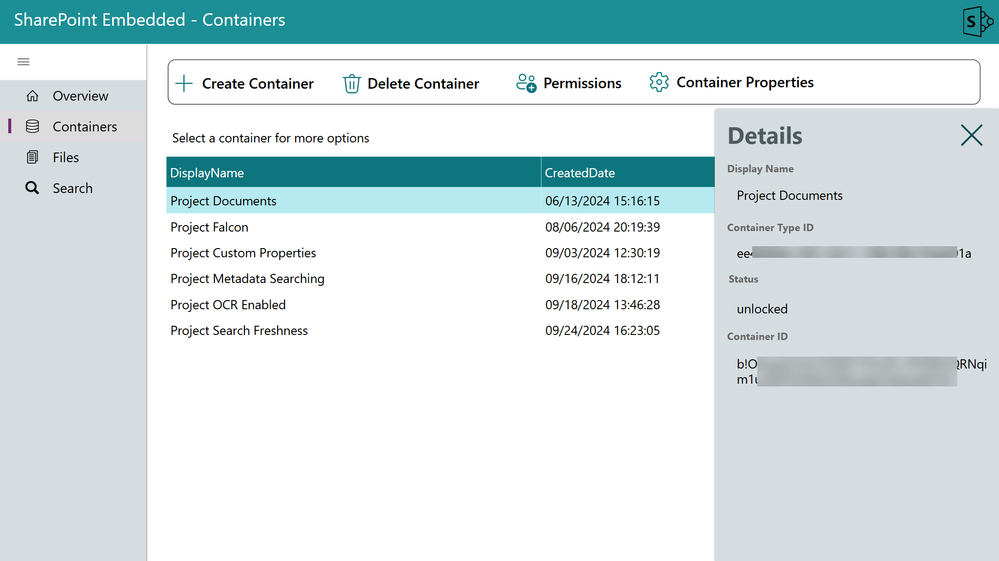Click the Container Type ID value

click(854, 253)
